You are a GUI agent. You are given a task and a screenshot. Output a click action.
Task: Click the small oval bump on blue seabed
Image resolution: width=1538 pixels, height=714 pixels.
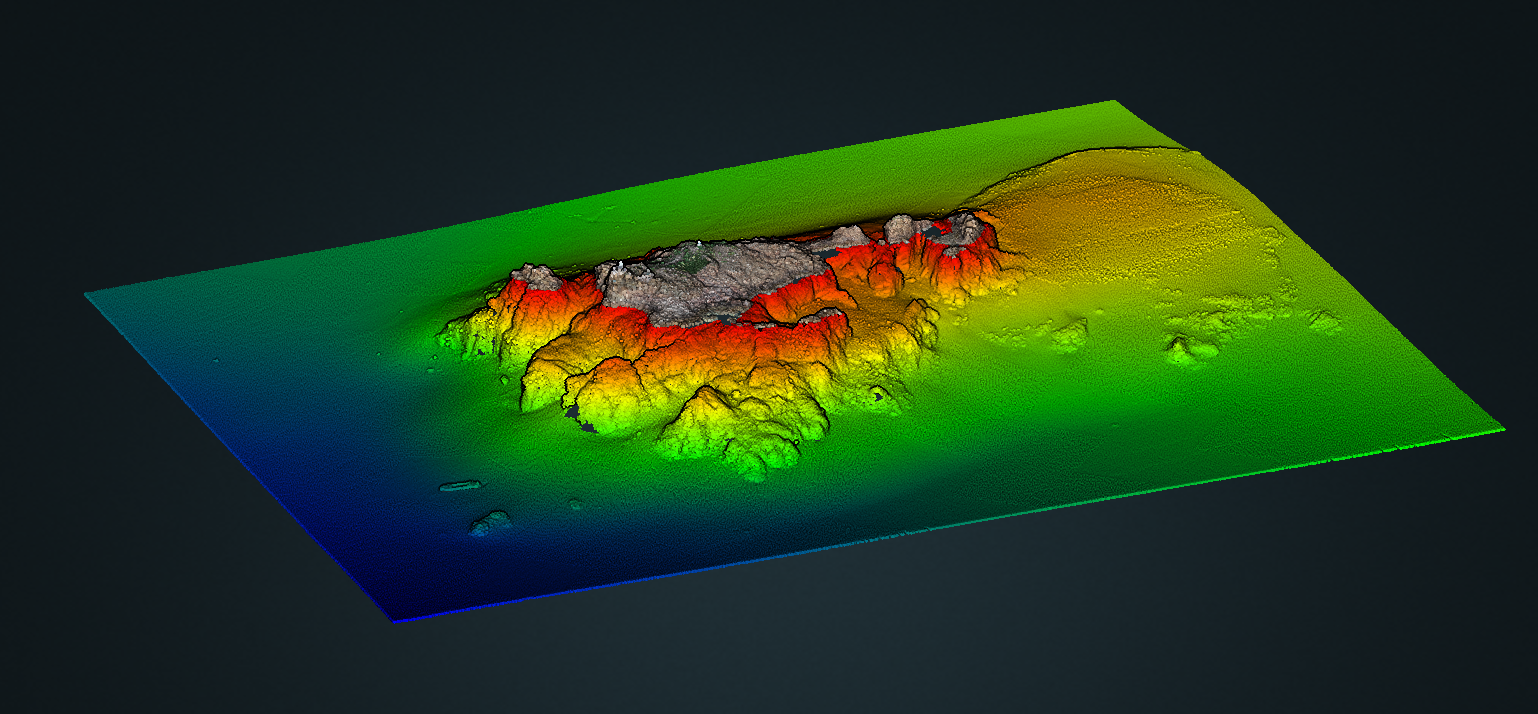pos(459,486)
